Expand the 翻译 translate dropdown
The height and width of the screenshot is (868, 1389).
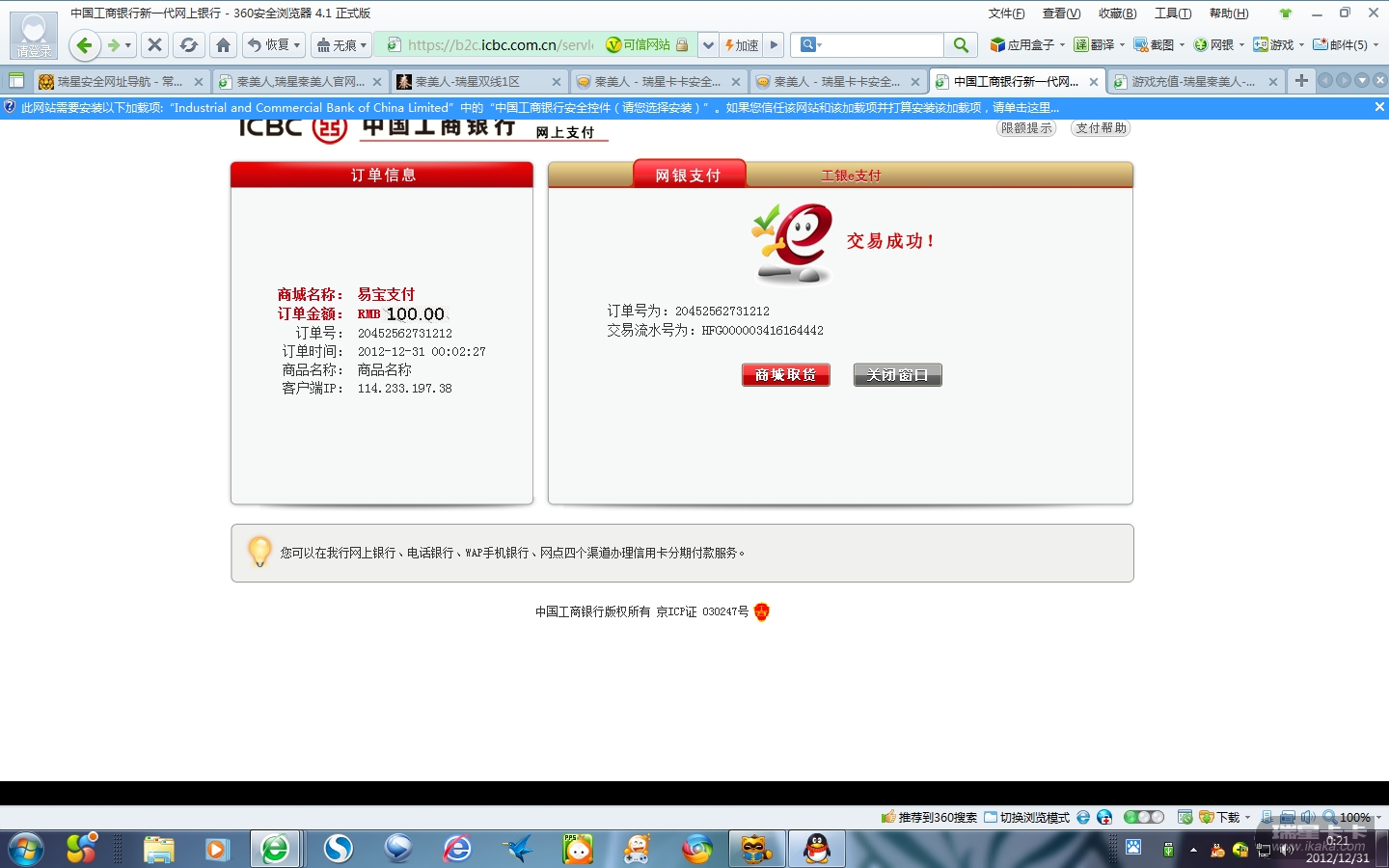(x=1122, y=45)
